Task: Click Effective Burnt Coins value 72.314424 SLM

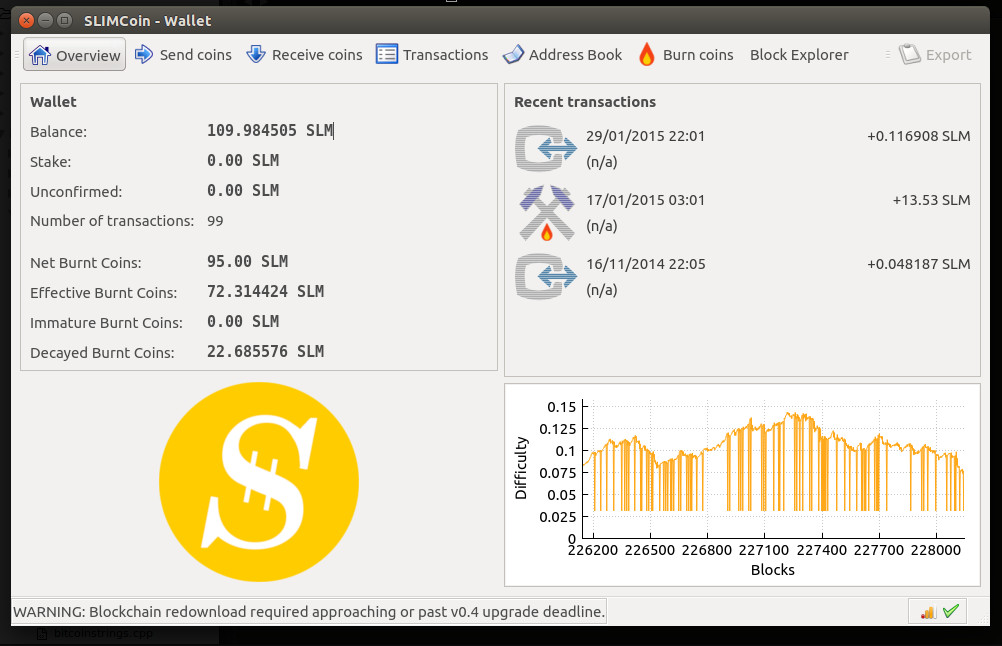Action: pyautogui.click(x=265, y=291)
